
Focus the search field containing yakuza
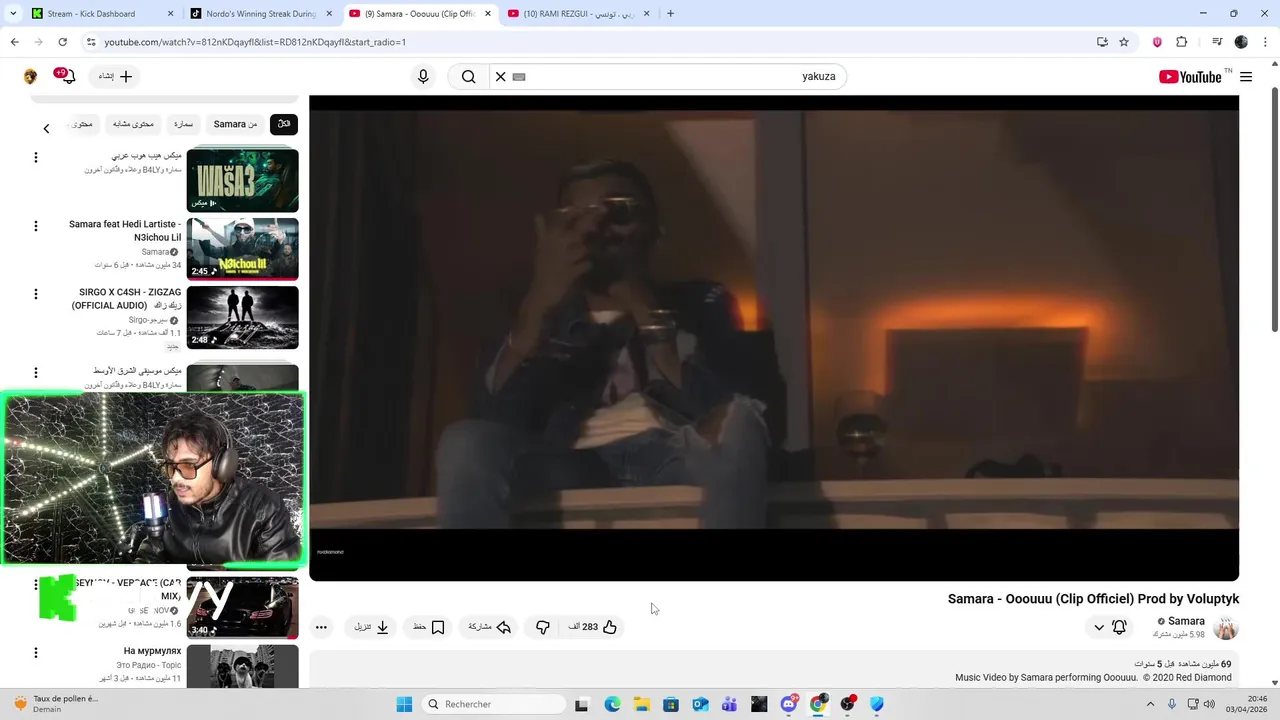tap(680, 77)
